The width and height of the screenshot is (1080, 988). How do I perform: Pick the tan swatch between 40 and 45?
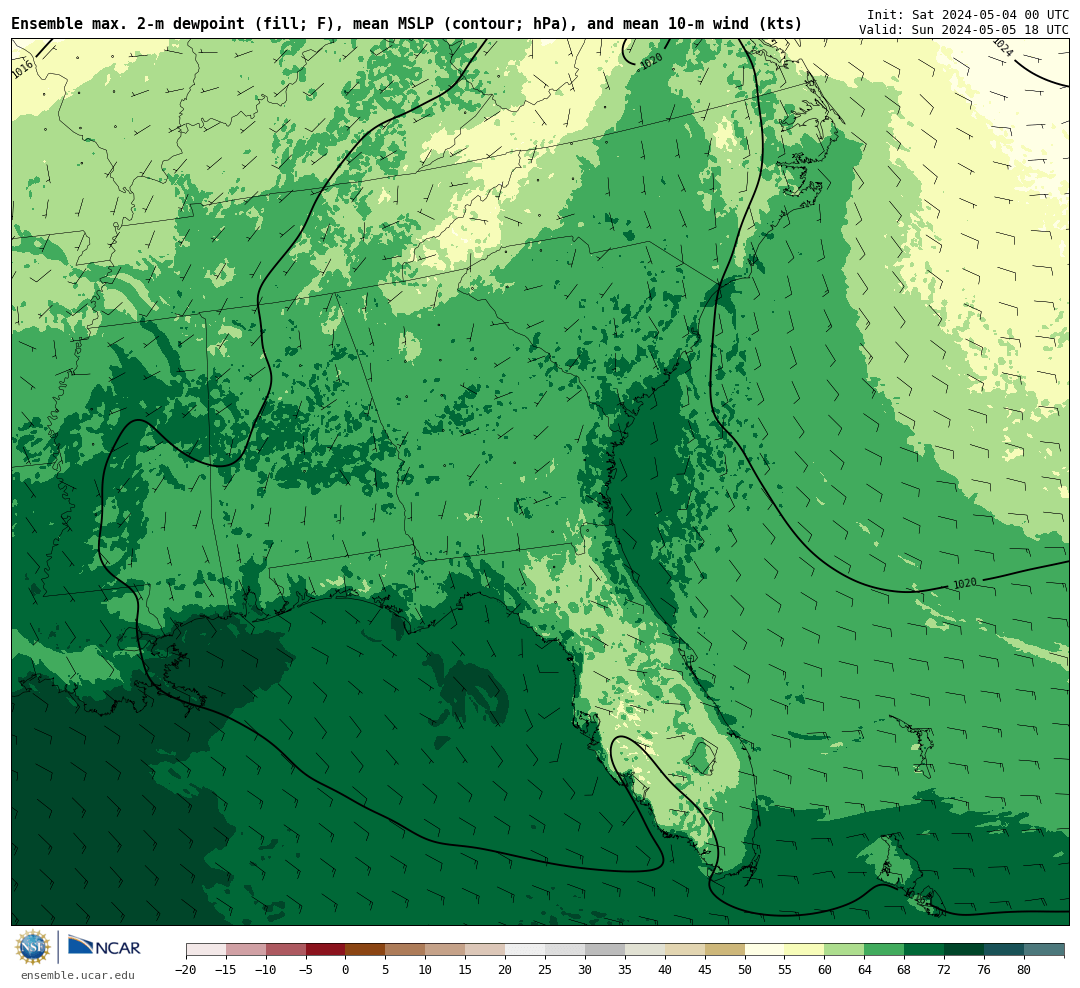pos(685,950)
